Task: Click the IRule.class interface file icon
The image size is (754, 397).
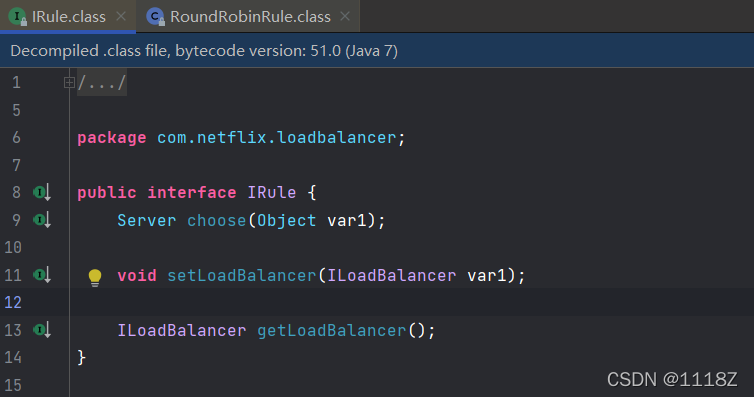Action: 18,17
